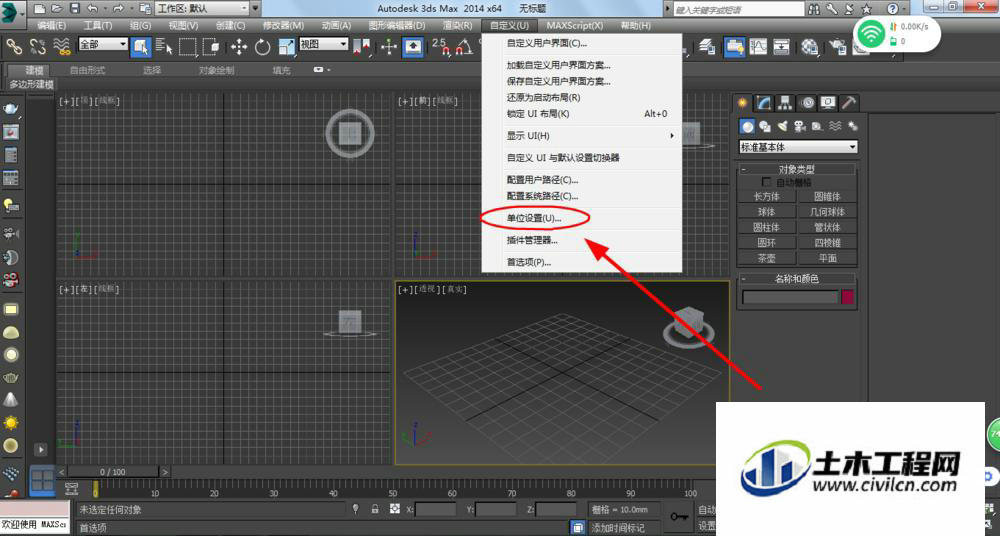Create a 长方体 box primitive

point(767,197)
